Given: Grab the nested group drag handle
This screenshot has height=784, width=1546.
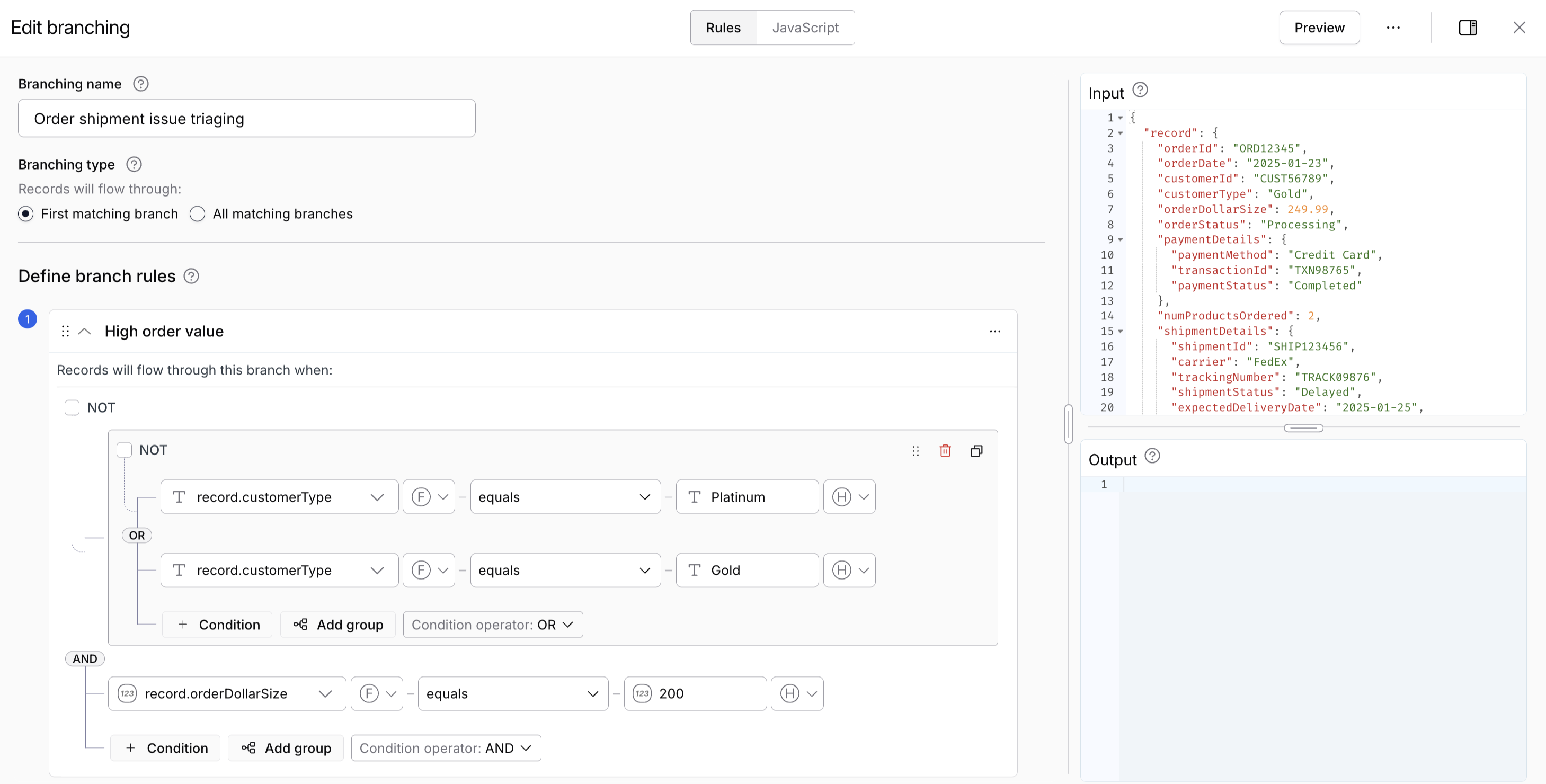Looking at the screenshot, I should point(915,451).
